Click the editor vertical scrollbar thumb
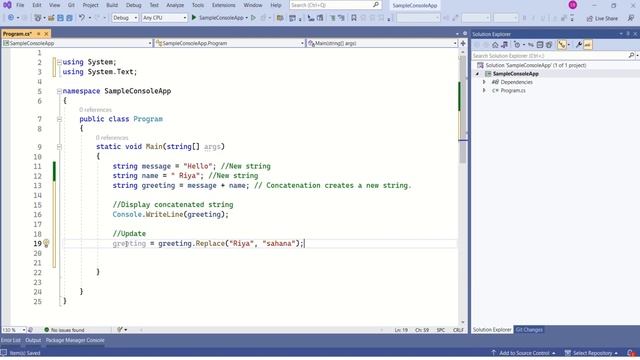The width and height of the screenshot is (640, 360). (462, 108)
